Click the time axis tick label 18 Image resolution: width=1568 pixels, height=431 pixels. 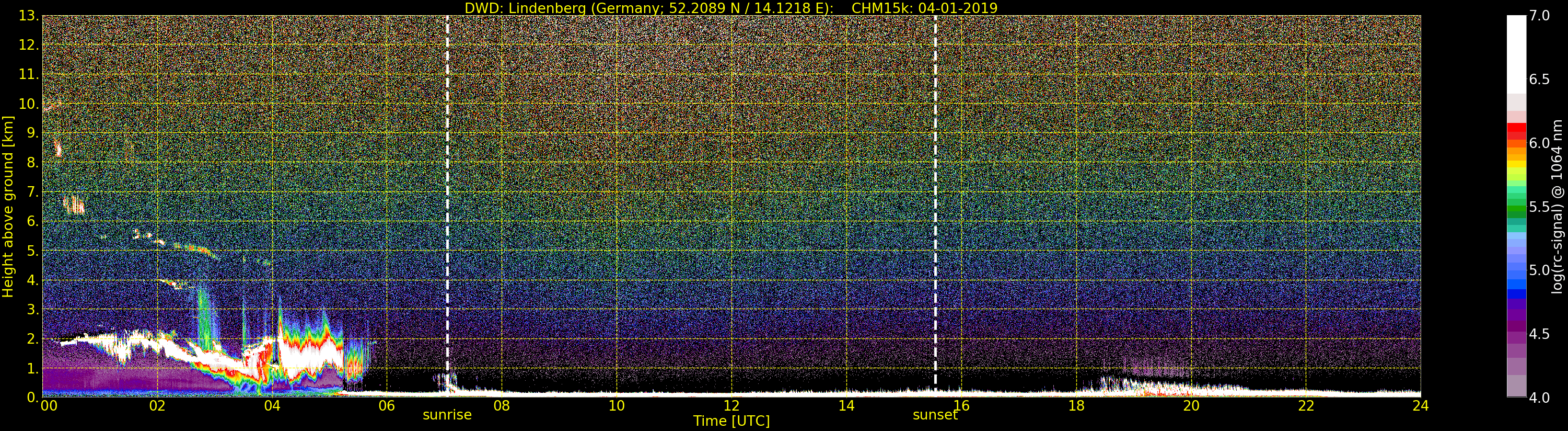pyautogui.click(x=1076, y=406)
